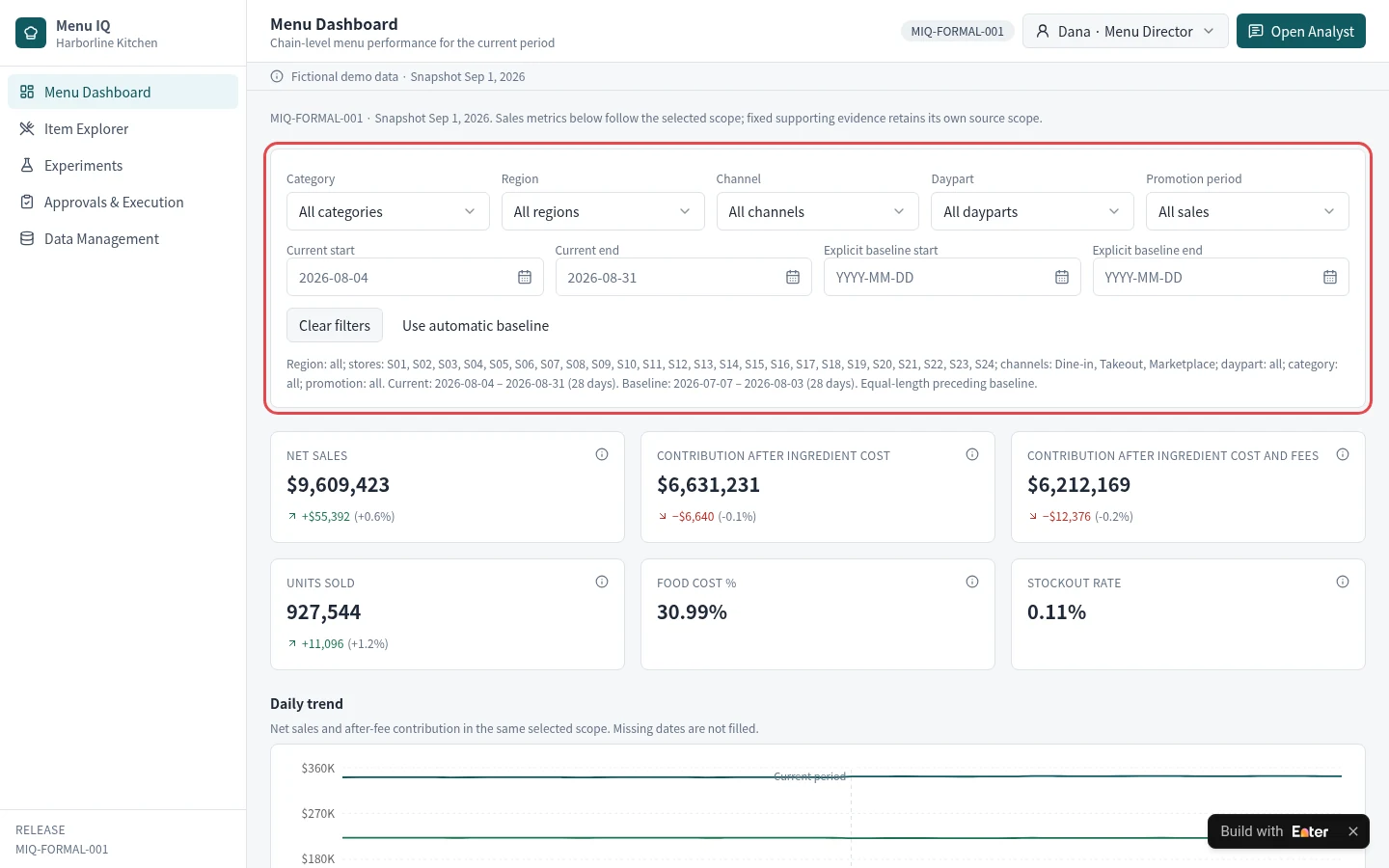The height and width of the screenshot is (868, 1389).
Task: Click the fictional demo data info icon
Action: pyautogui.click(x=277, y=76)
